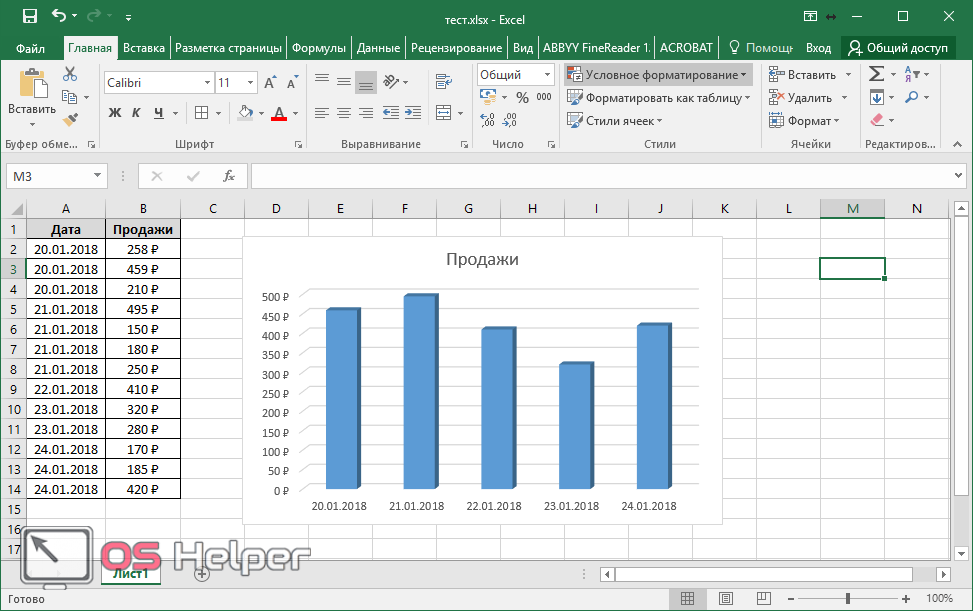Select the Format Painter brush icon
This screenshot has height=611, width=973.
click(x=70, y=120)
